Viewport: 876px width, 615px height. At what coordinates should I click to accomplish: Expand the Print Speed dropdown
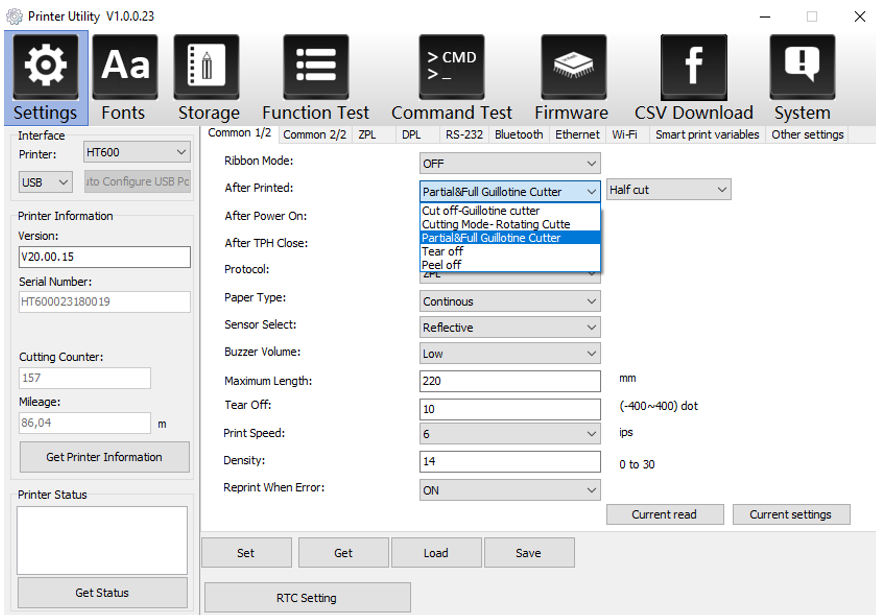[510, 434]
